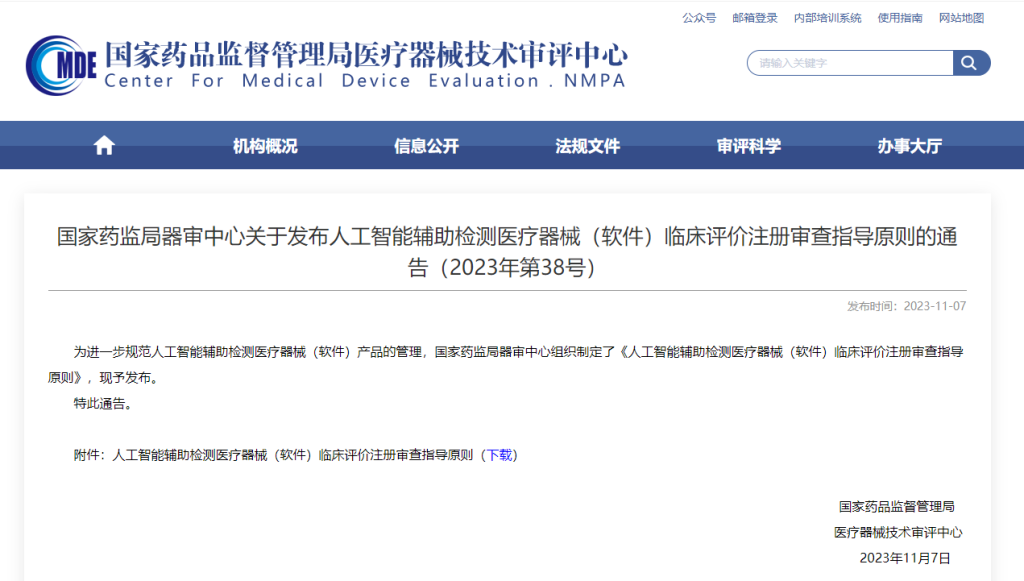Viewport: 1024px width, 581px height.
Task: Open the 信息公开 menu
Action: 426,146
